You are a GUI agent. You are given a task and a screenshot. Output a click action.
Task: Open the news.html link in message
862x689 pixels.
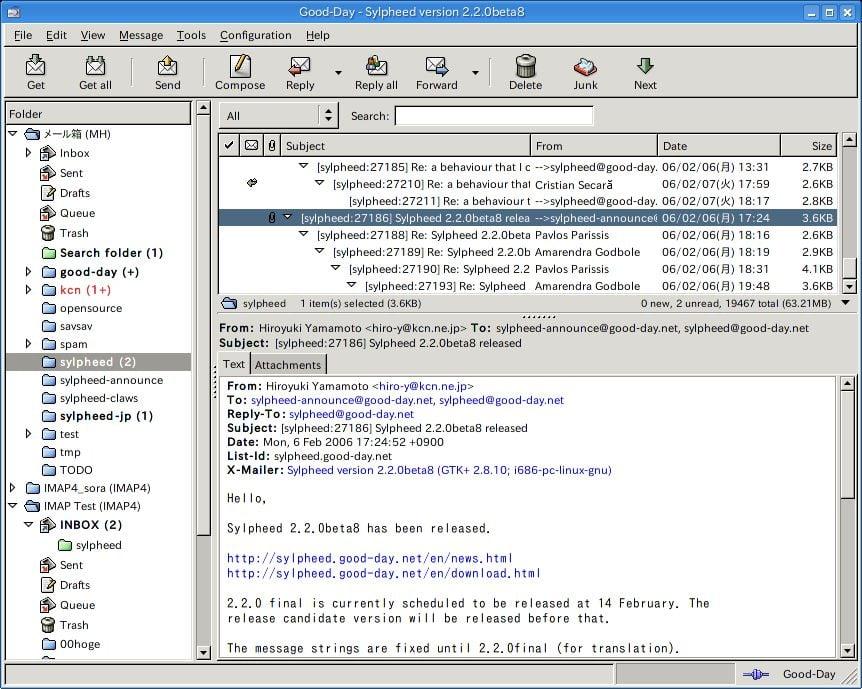click(369, 559)
